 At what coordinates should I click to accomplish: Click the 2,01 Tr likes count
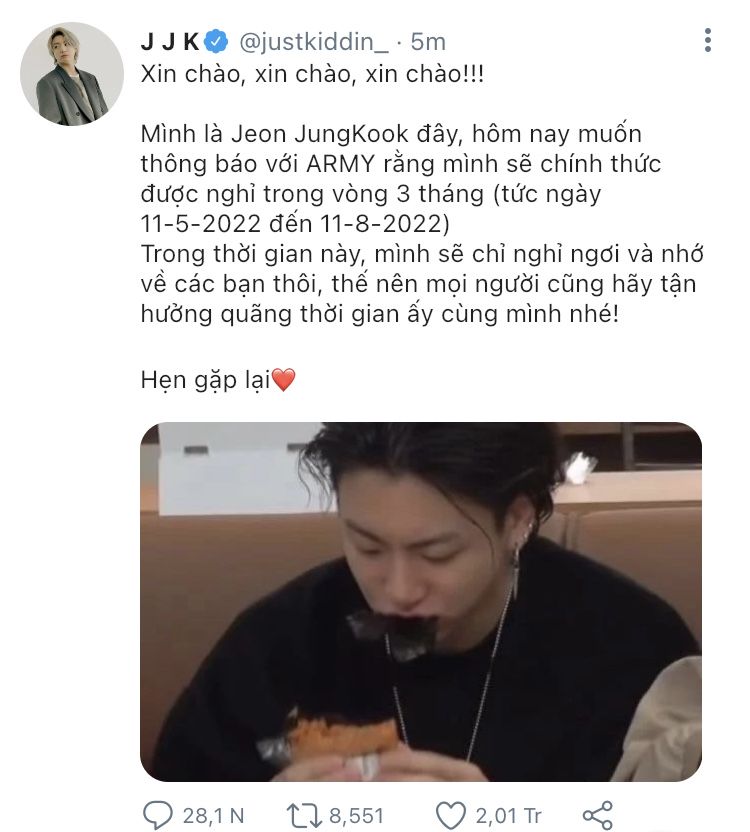[508, 816]
